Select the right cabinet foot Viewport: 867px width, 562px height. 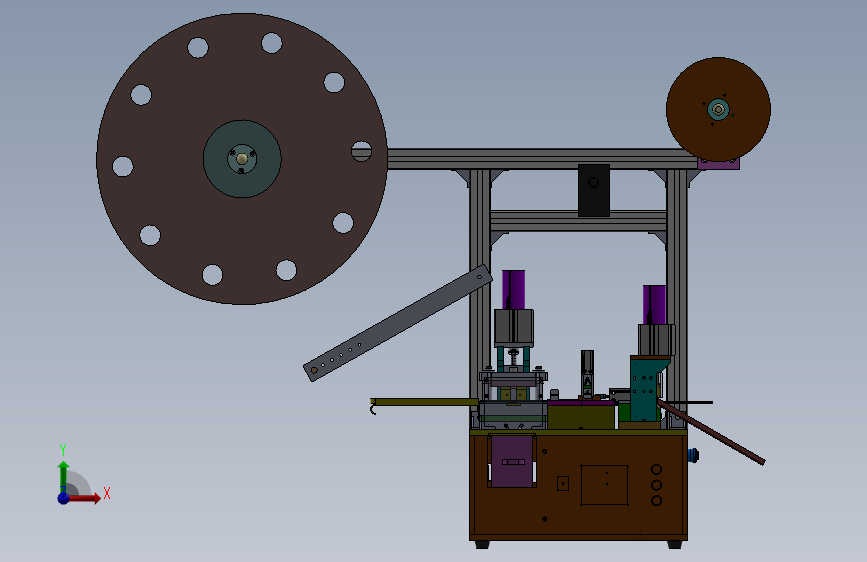(x=675, y=544)
